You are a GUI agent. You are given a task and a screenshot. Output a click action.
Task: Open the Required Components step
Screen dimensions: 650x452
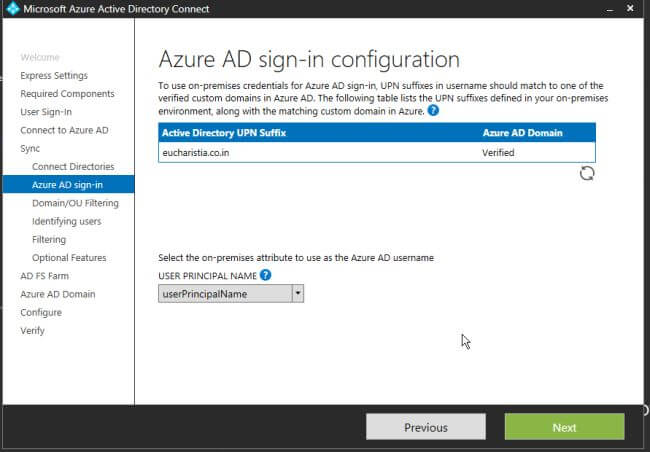point(67,94)
